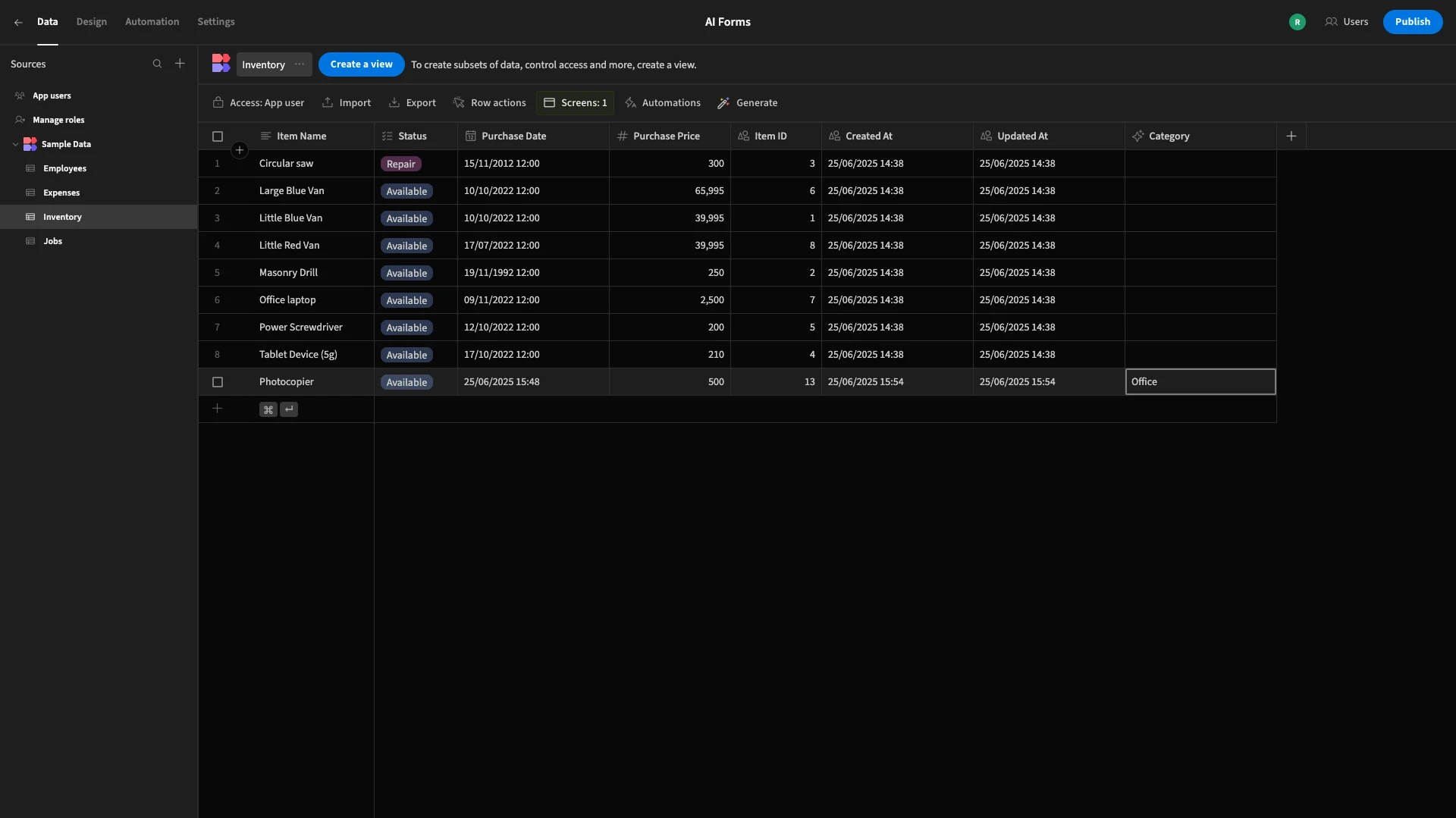Switch to the Settings tab
Screen dimensions: 1456x818
pos(215,22)
